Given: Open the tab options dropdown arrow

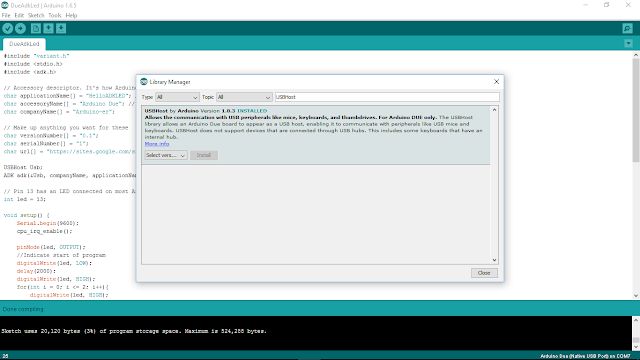Looking at the screenshot, I should (628, 43).
